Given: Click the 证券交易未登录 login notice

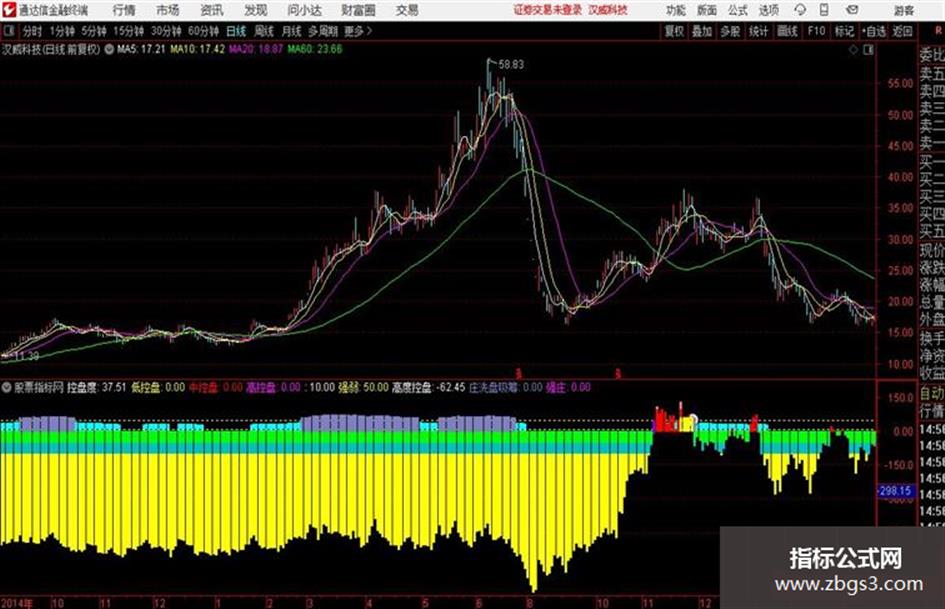Looking at the screenshot, I should (548, 10).
